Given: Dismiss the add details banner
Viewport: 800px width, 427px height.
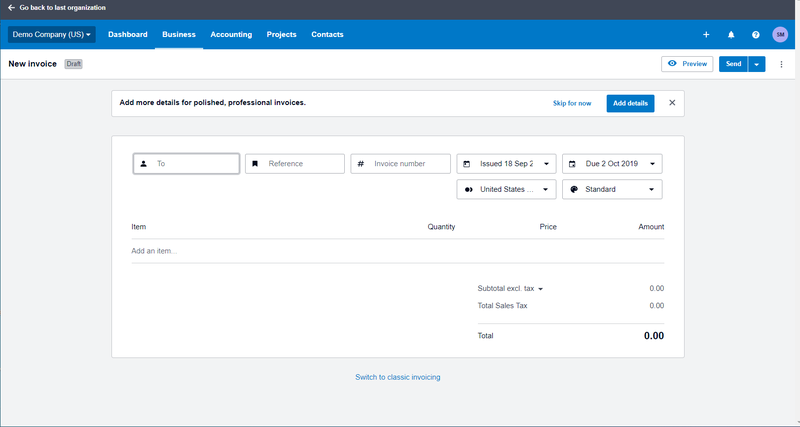Looking at the screenshot, I should tap(672, 103).
